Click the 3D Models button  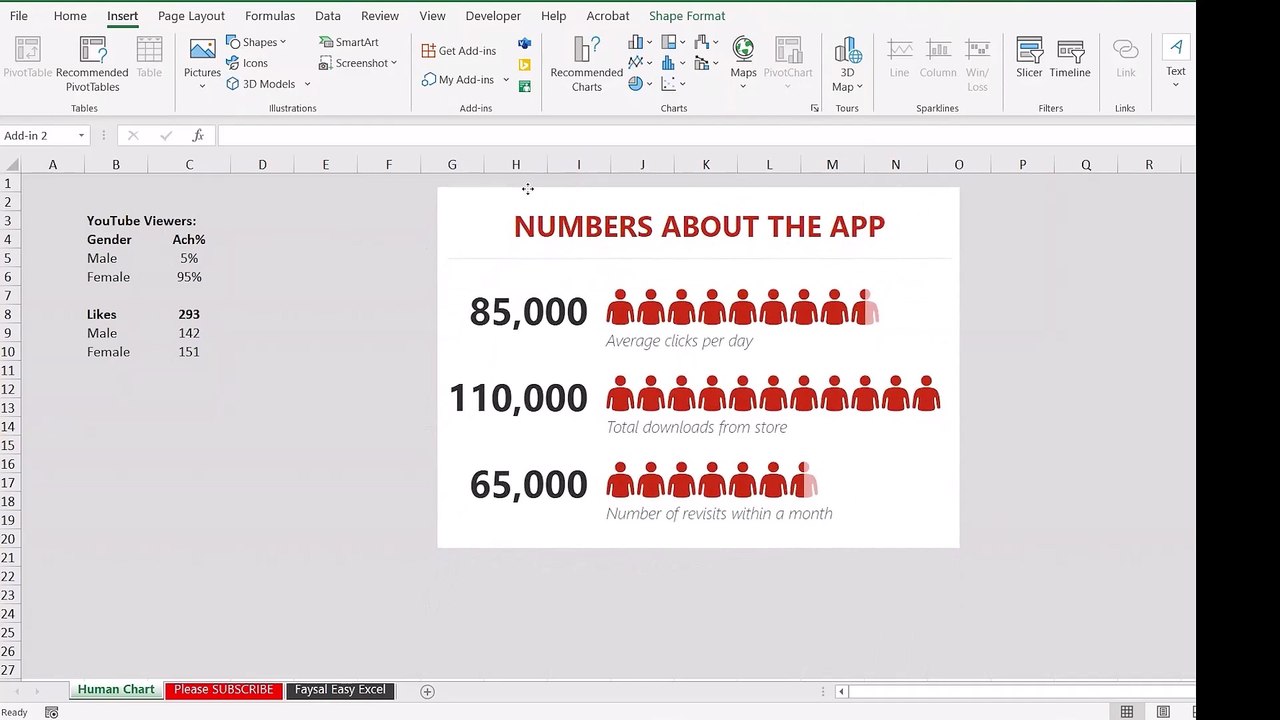point(262,84)
